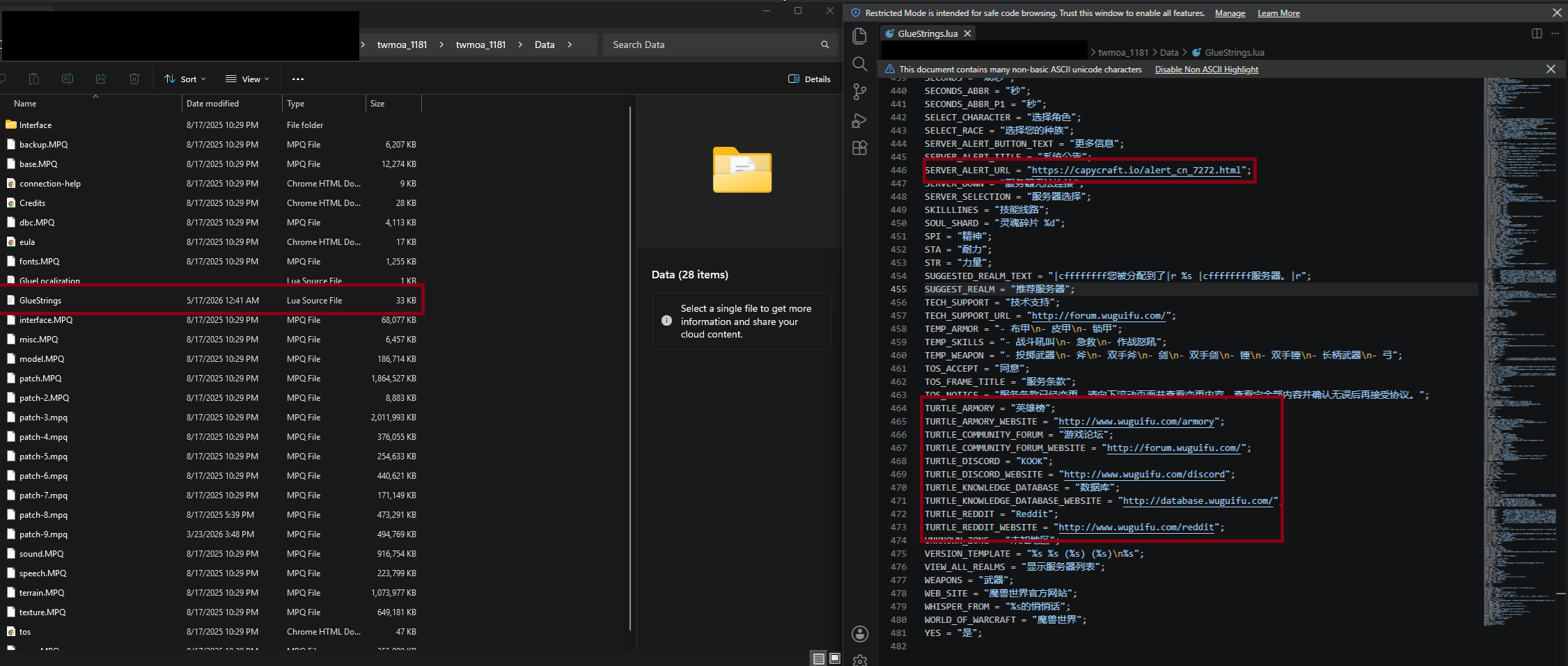
Task: Select the GlueStrings.lua editor tab
Action: 928,33
